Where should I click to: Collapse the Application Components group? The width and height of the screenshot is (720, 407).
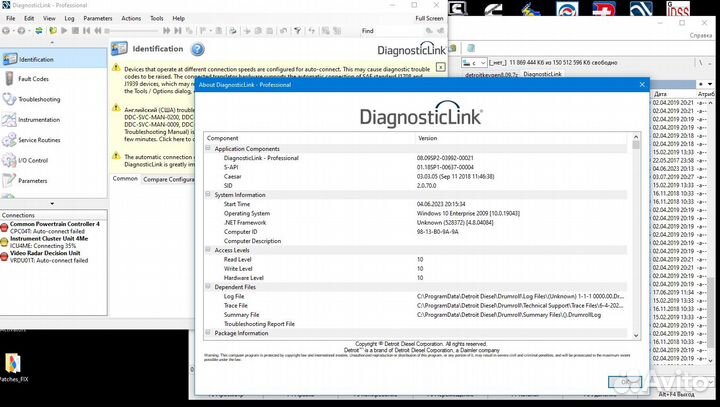pos(209,148)
